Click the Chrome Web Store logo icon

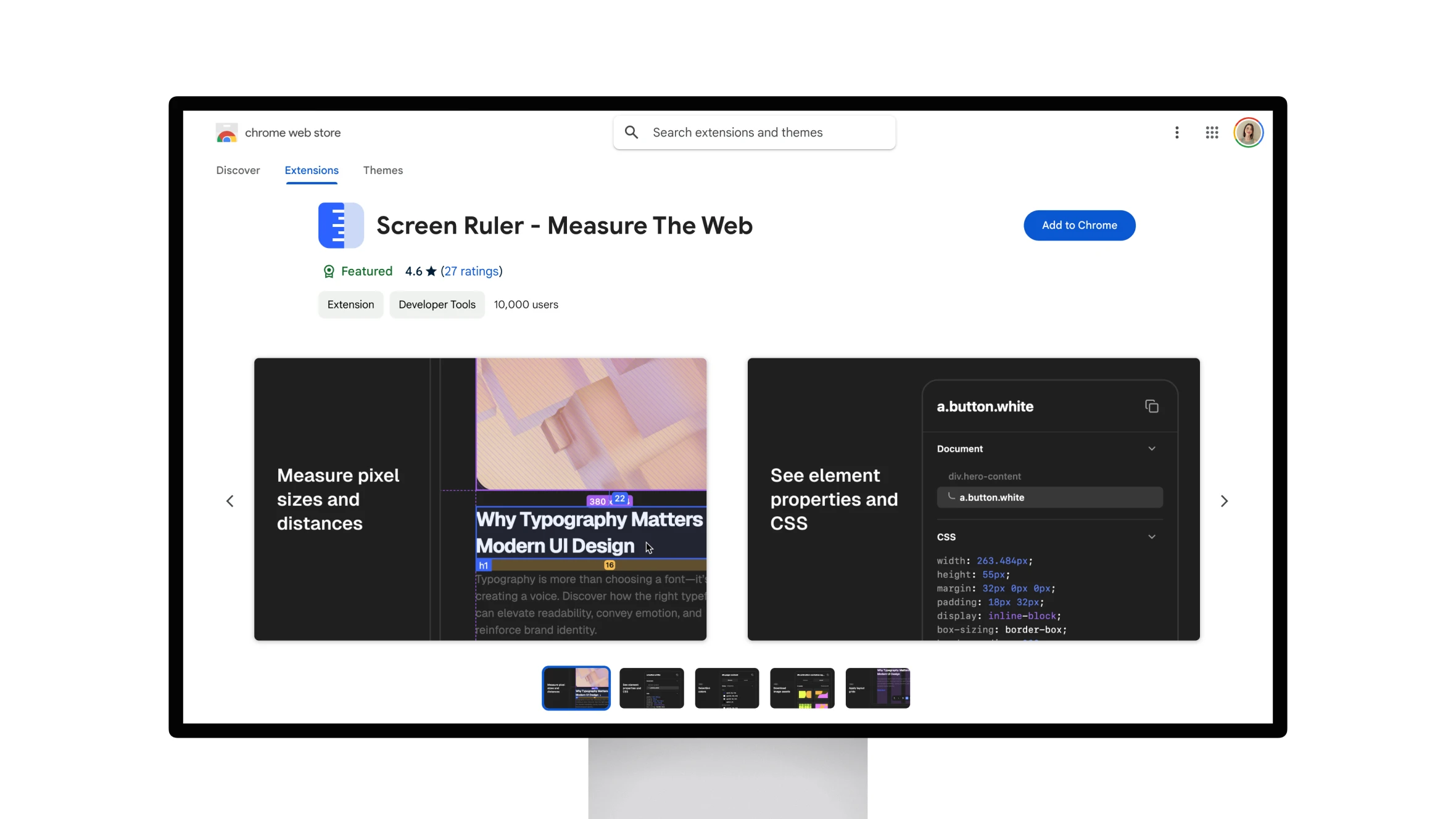tap(225, 132)
